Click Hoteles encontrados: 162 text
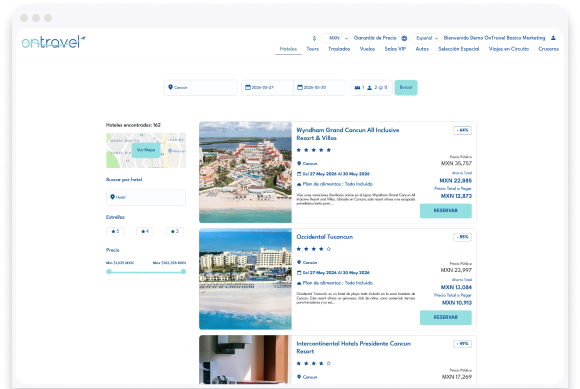 point(133,125)
